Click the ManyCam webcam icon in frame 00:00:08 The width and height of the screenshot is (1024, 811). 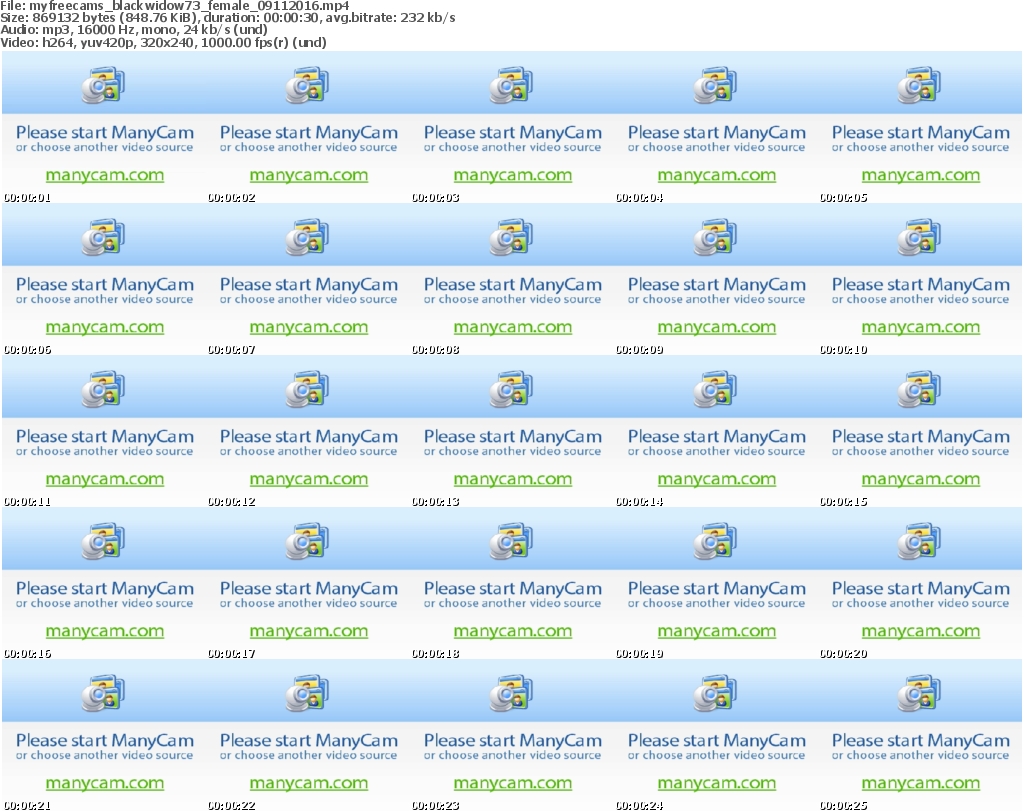click(x=511, y=237)
